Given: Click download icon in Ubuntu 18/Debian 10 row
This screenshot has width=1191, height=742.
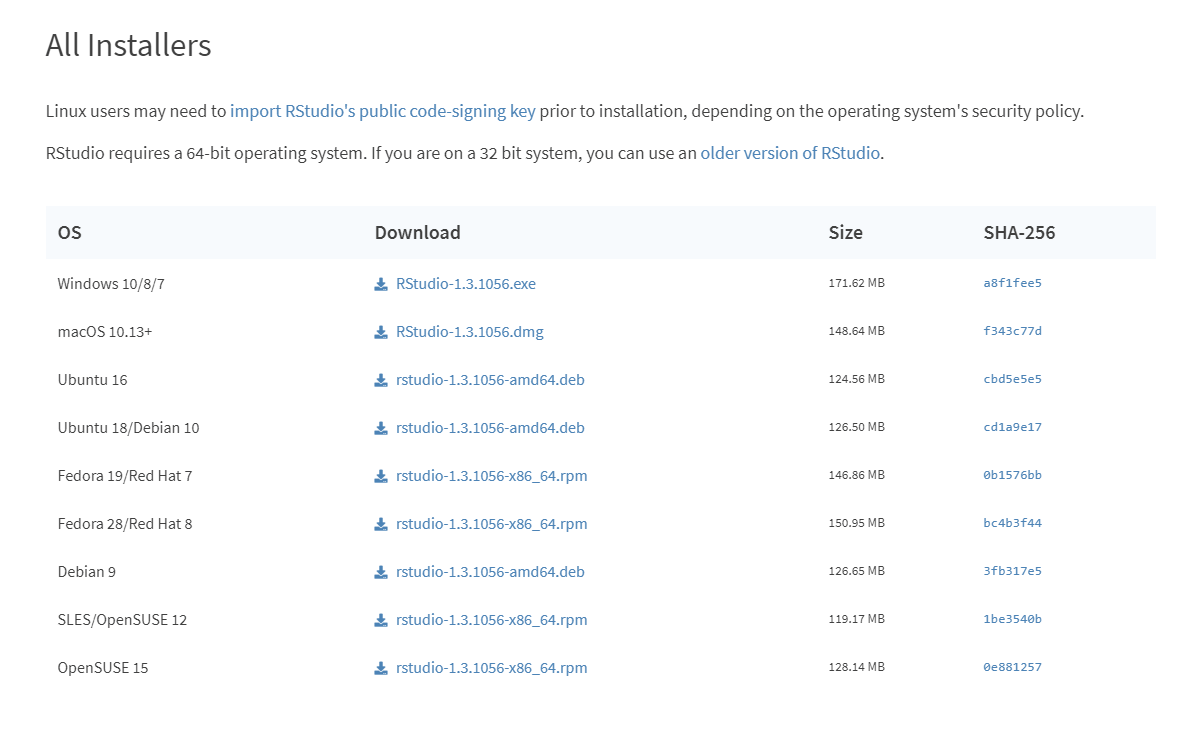Looking at the screenshot, I should pos(381,428).
